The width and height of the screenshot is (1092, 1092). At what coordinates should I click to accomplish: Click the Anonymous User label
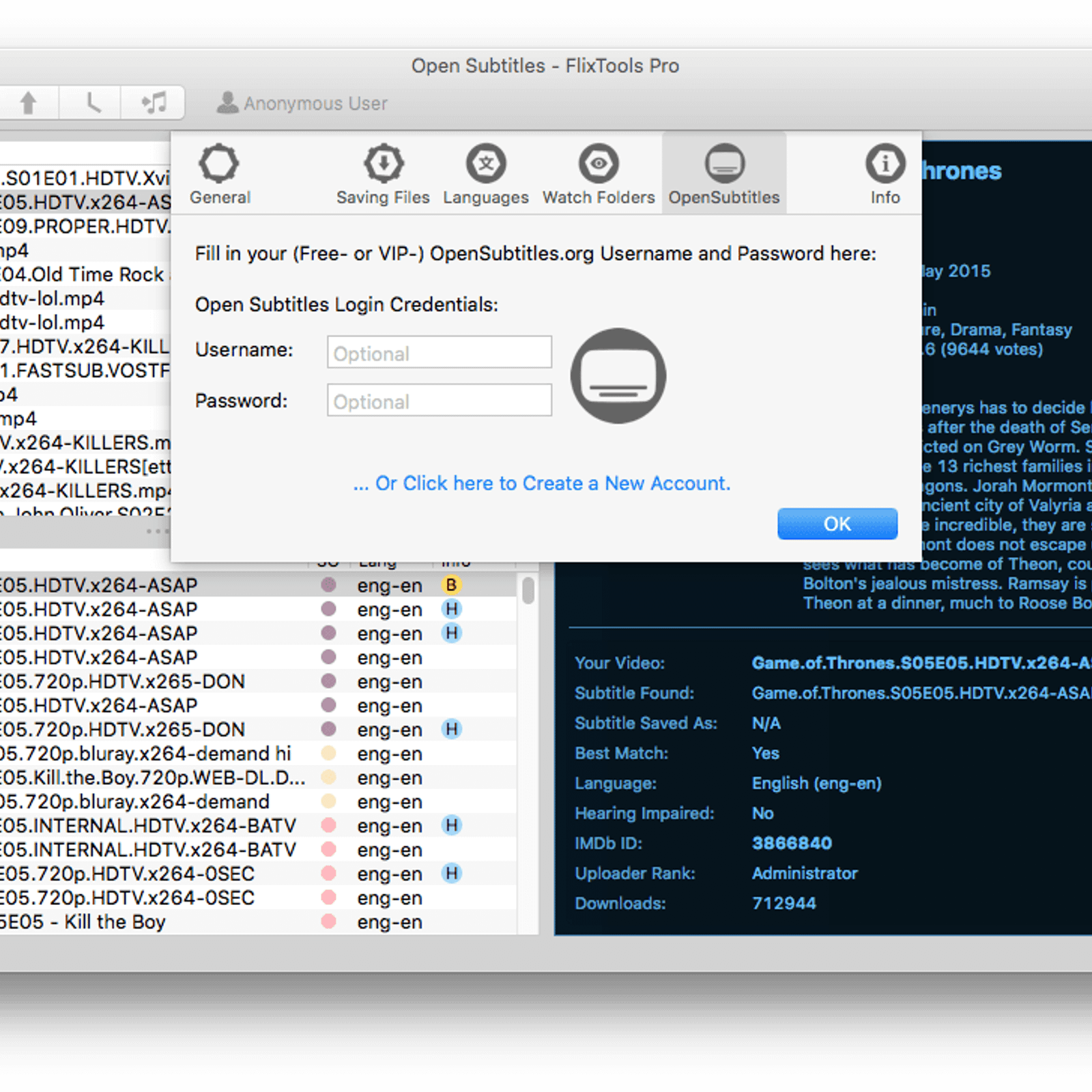[315, 103]
